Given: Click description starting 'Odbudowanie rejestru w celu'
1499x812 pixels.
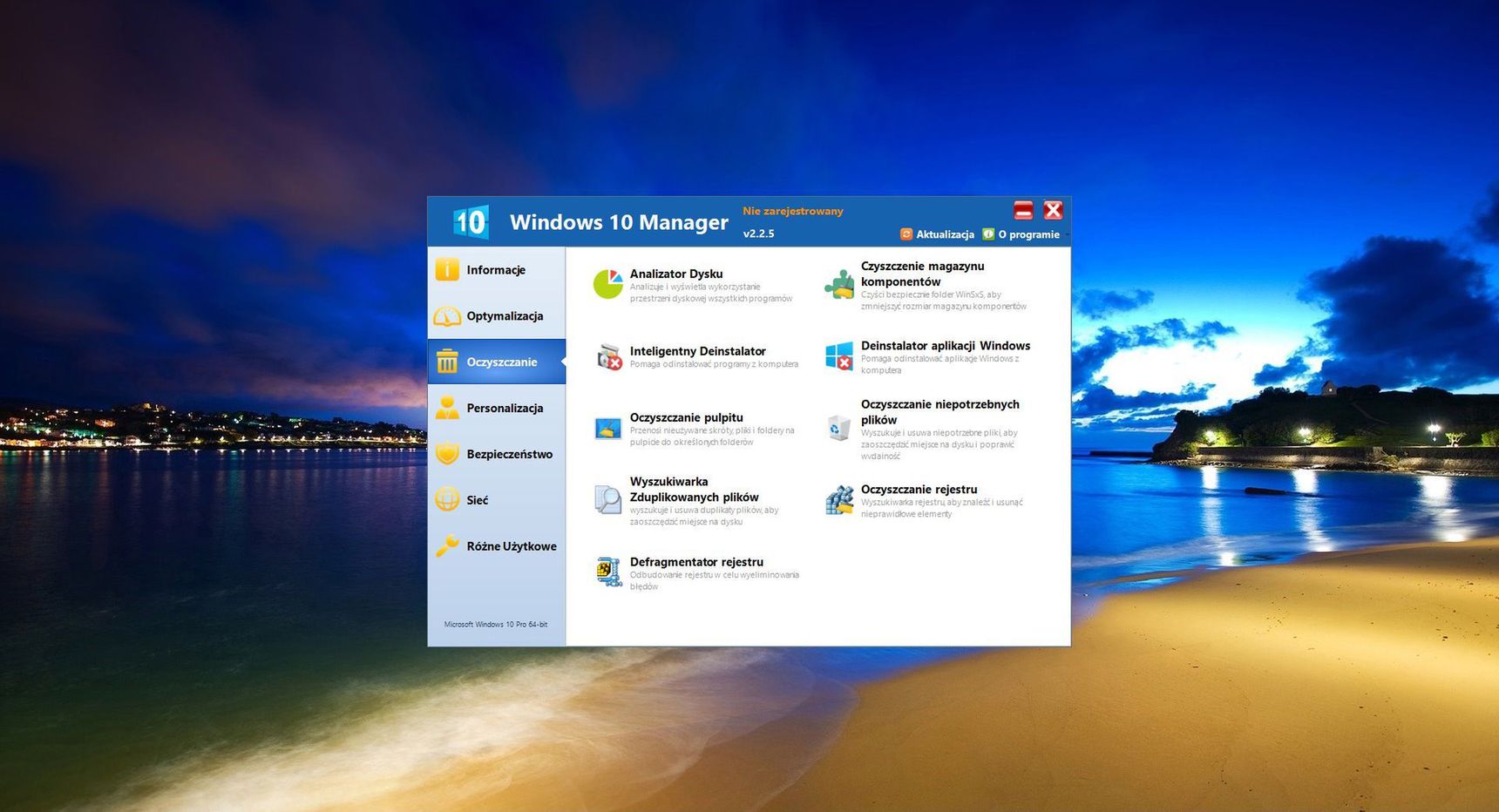Looking at the screenshot, I should (x=715, y=580).
